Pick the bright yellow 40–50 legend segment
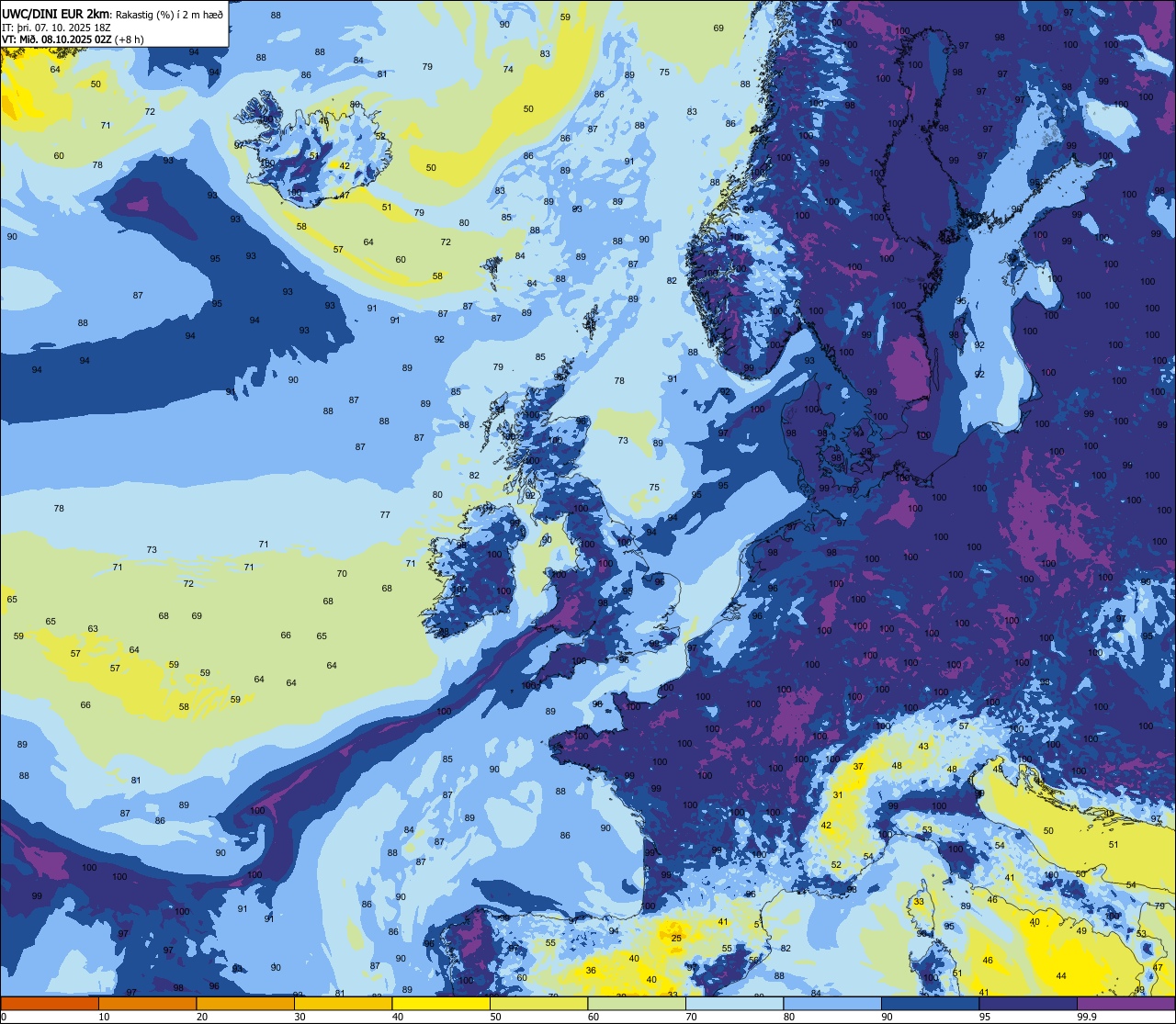Image resolution: width=1176 pixels, height=1024 pixels. coord(441,1003)
